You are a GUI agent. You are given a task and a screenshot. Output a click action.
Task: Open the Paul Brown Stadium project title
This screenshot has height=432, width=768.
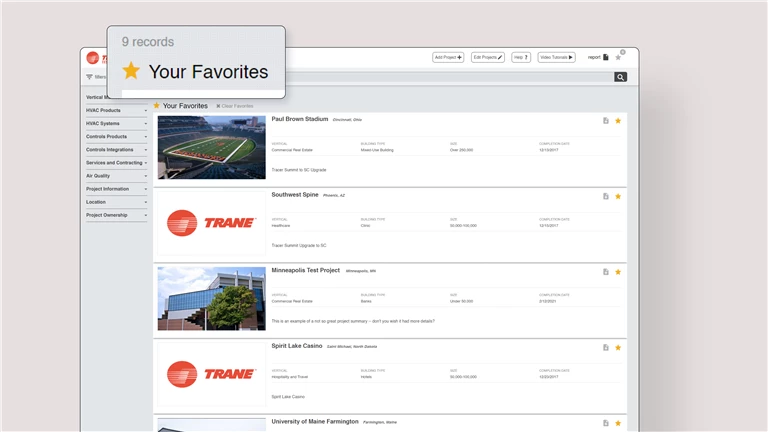coord(300,119)
